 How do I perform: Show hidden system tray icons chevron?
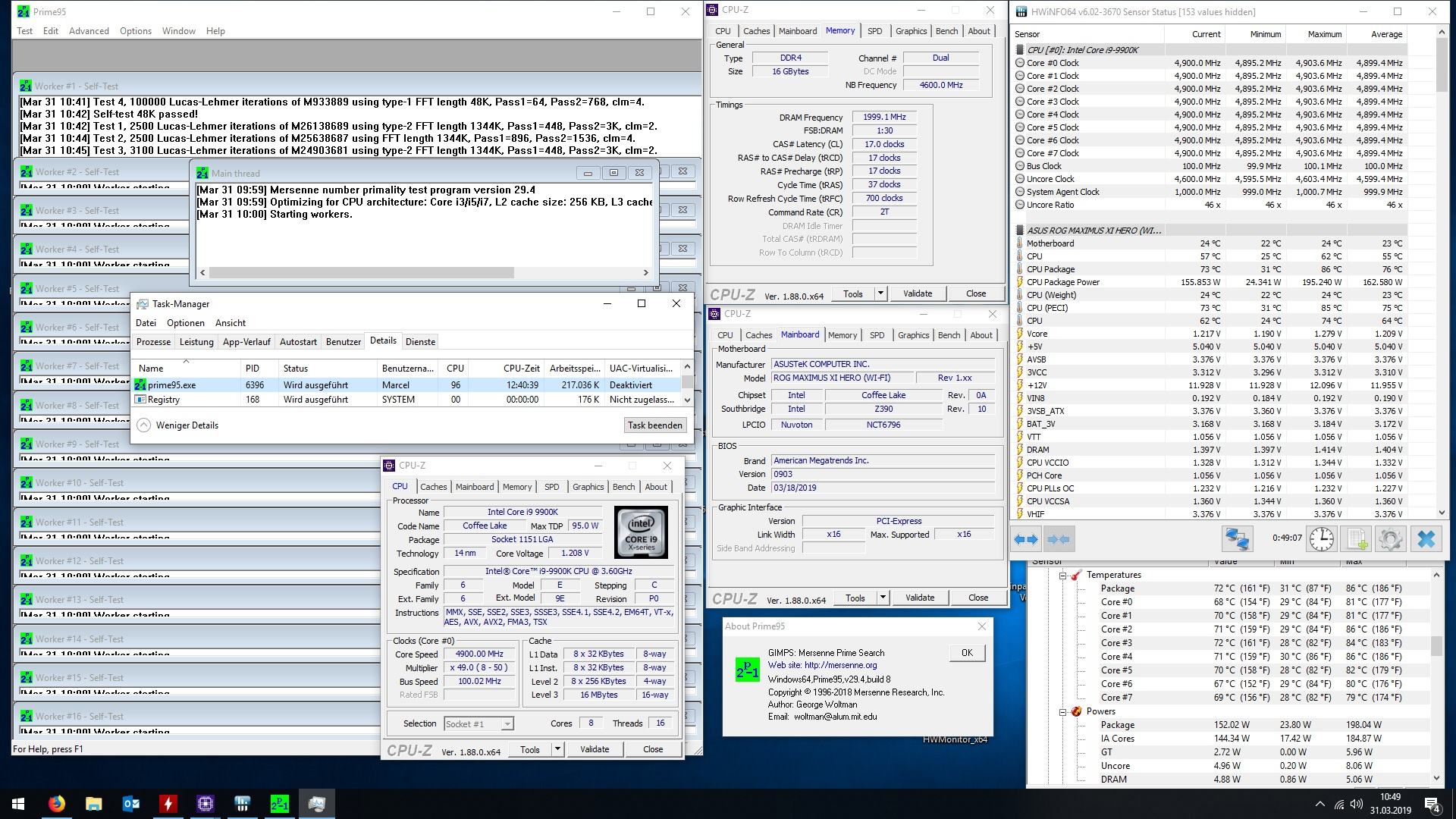(1320, 805)
